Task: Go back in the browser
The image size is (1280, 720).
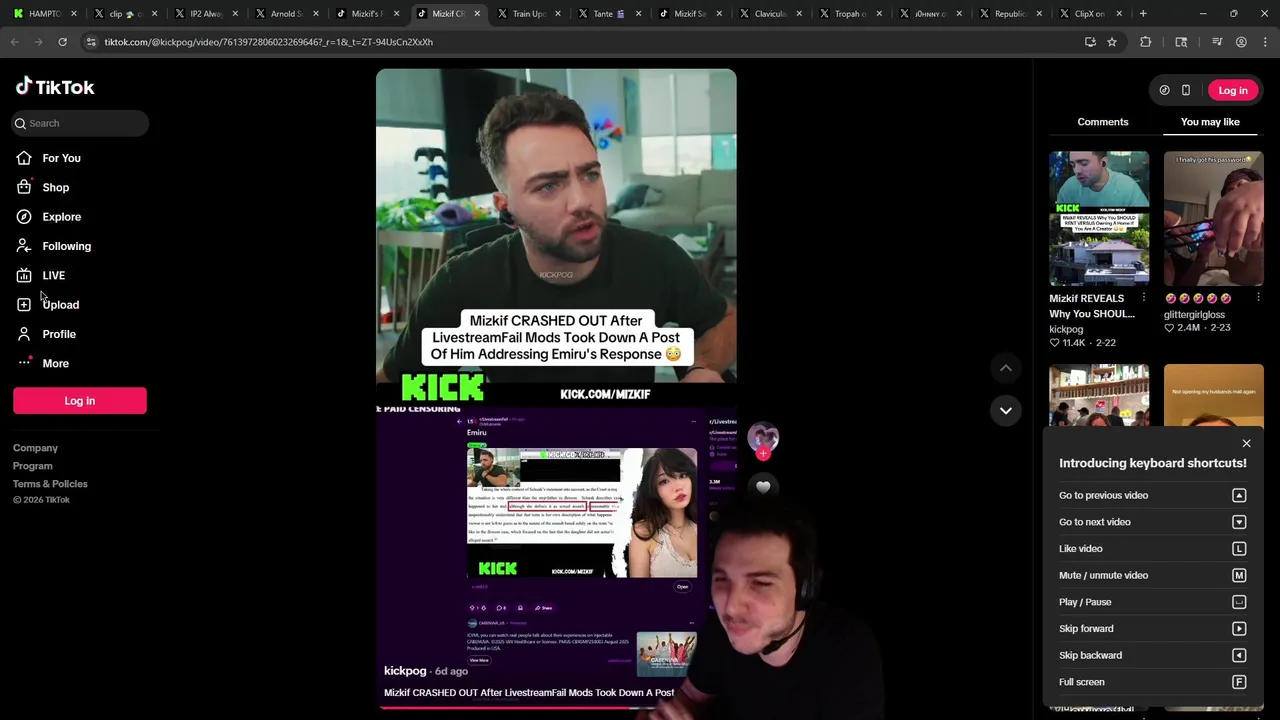Action: point(14,42)
